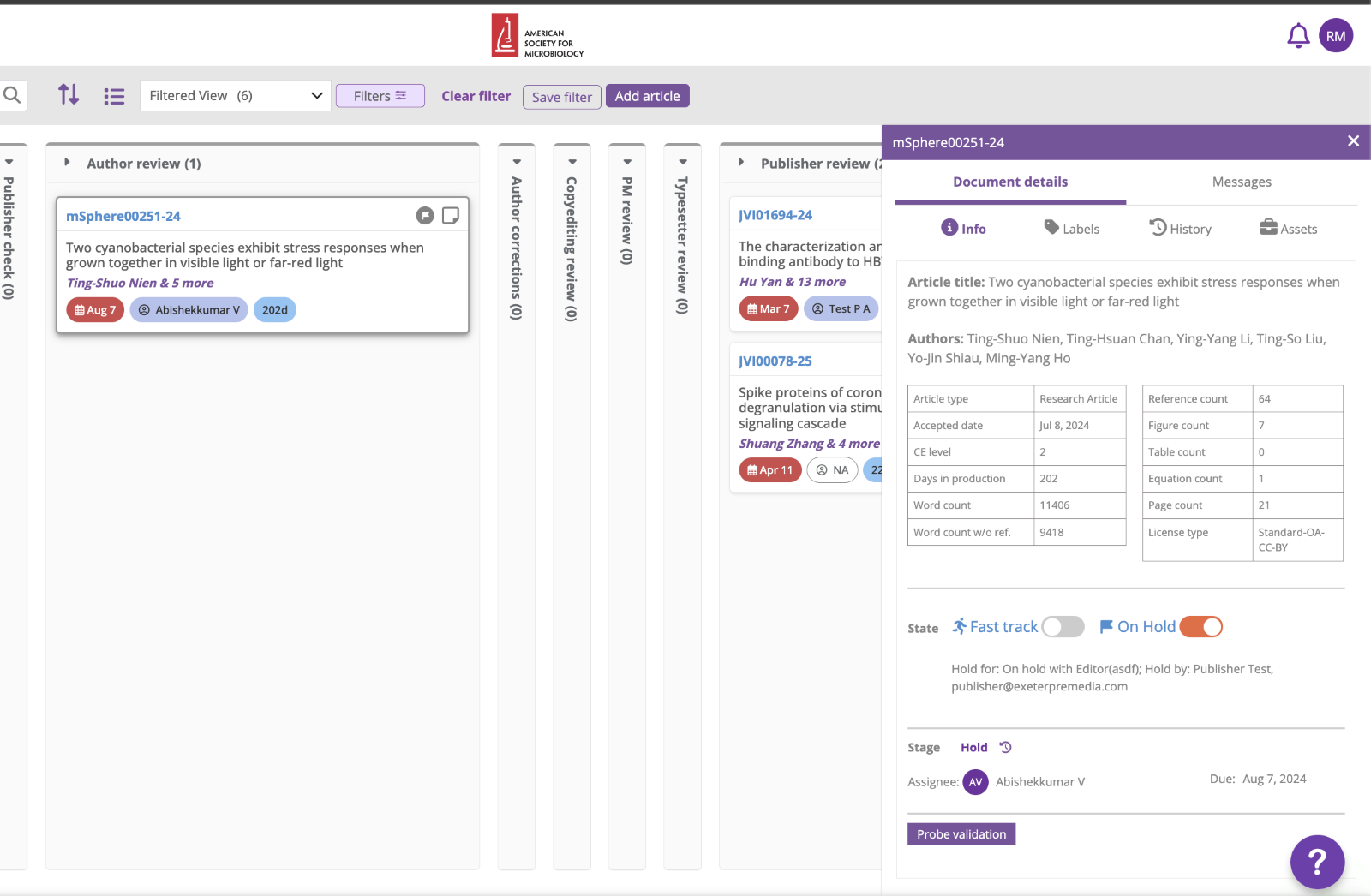Viewport: 1371px width, 896px height.
Task: Expand the PM review column
Action: (x=627, y=162)
